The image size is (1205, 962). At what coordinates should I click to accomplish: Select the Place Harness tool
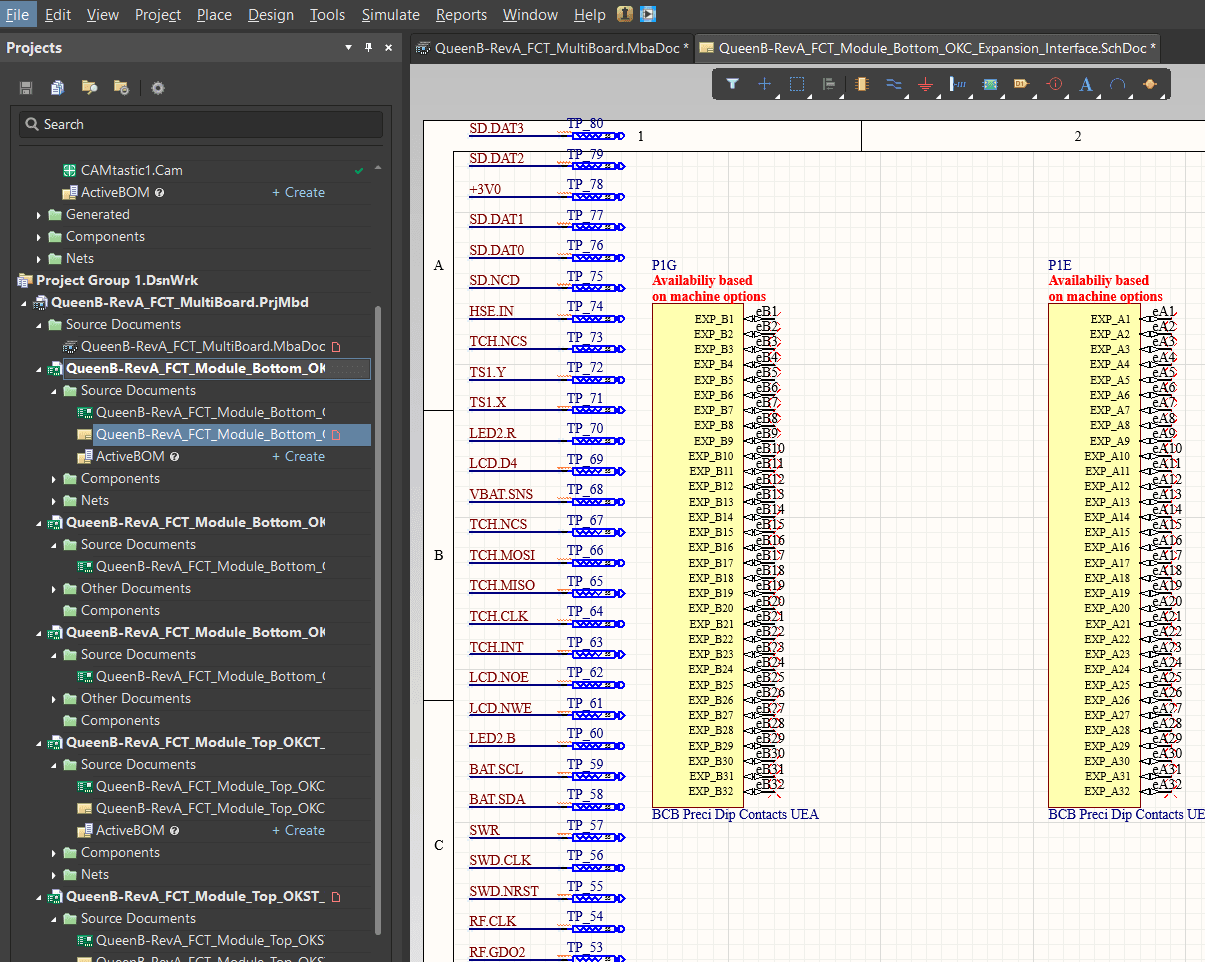tap(958, 85)
